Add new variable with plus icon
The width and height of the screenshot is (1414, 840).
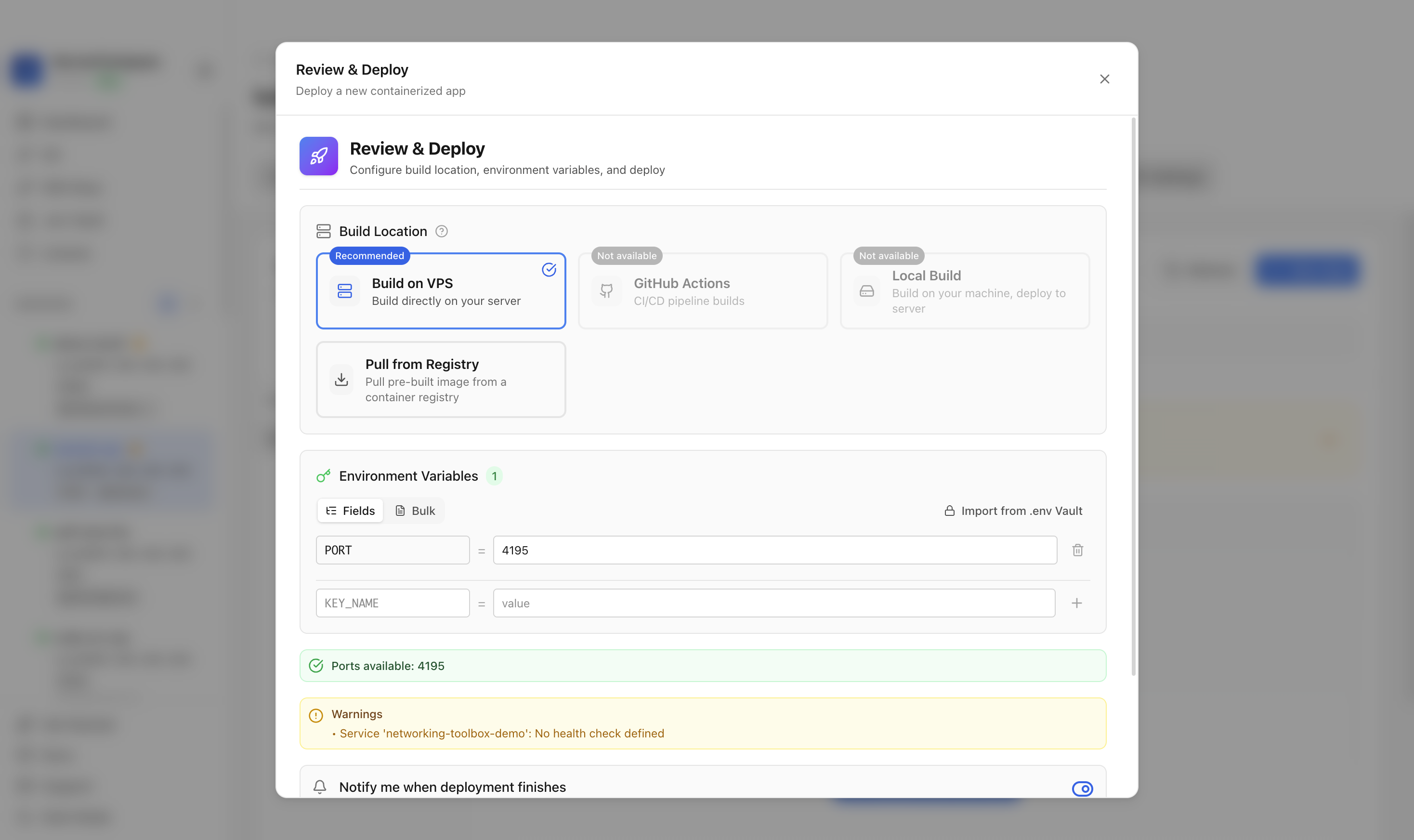[1076, 604]
